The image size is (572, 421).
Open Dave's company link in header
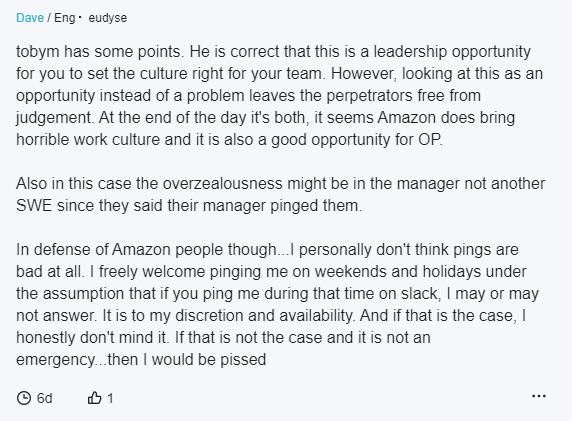coord(30,18)
